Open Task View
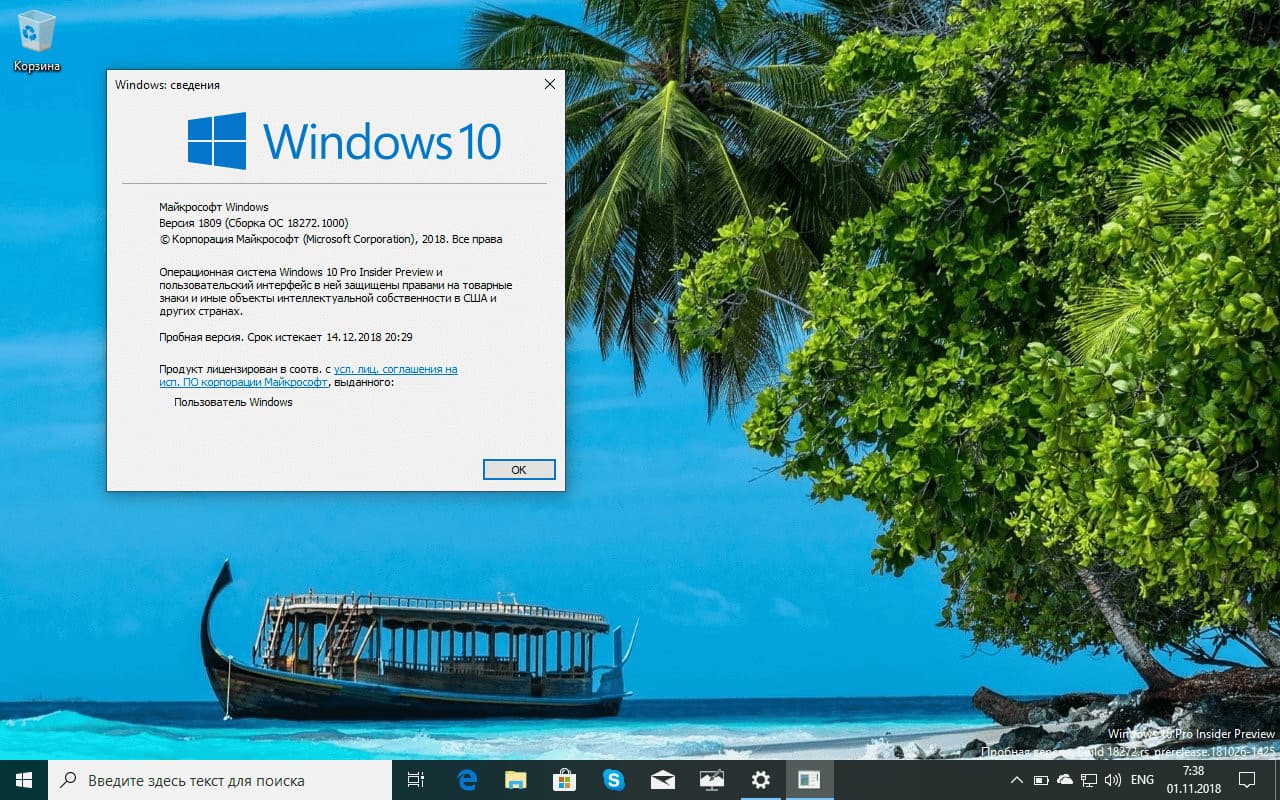Viewport: 1280px width, 800px height. [416, 779]
